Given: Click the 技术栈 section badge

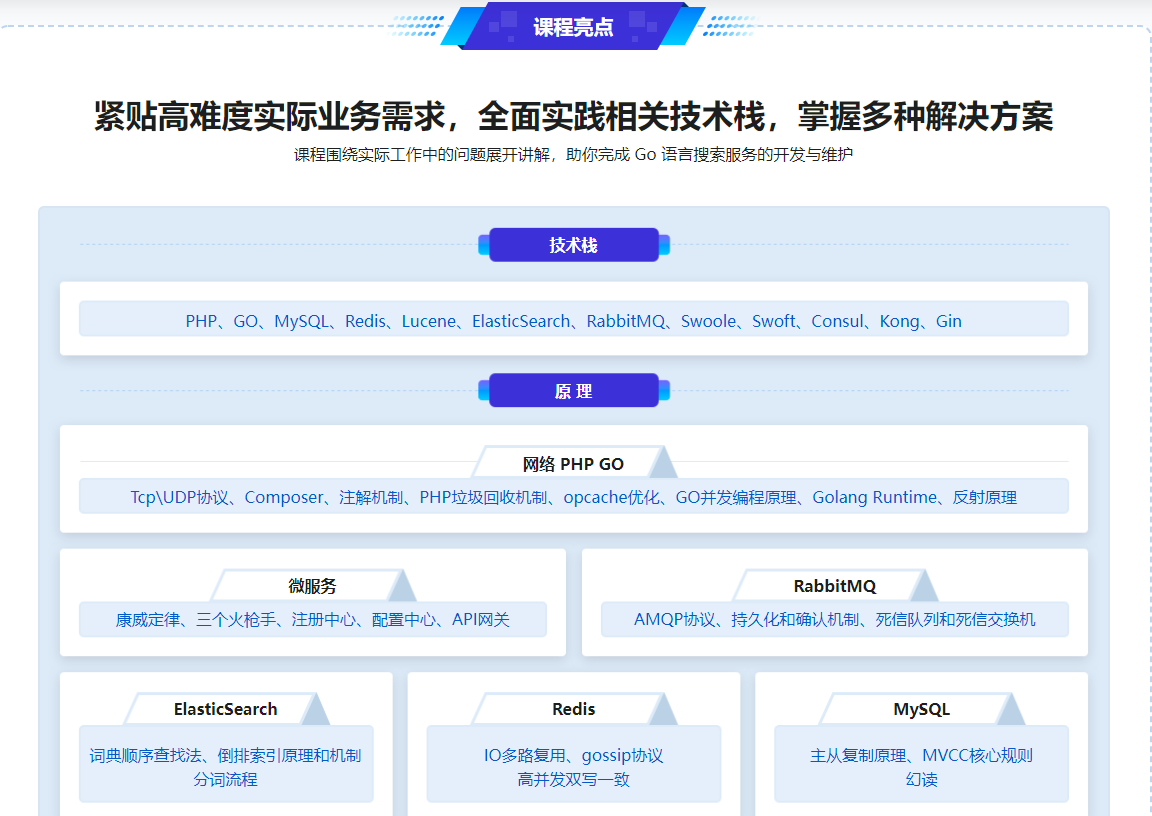Looking at the screenshot, I should (x=573, y=245).
